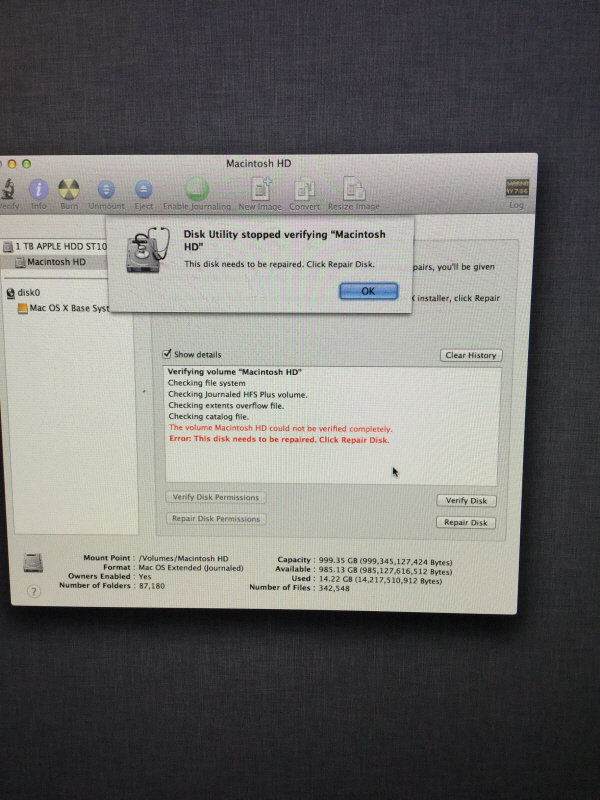Click the New Image toolbar icon
The width and height of the screenshot is (600, 800).
point(261,189)
